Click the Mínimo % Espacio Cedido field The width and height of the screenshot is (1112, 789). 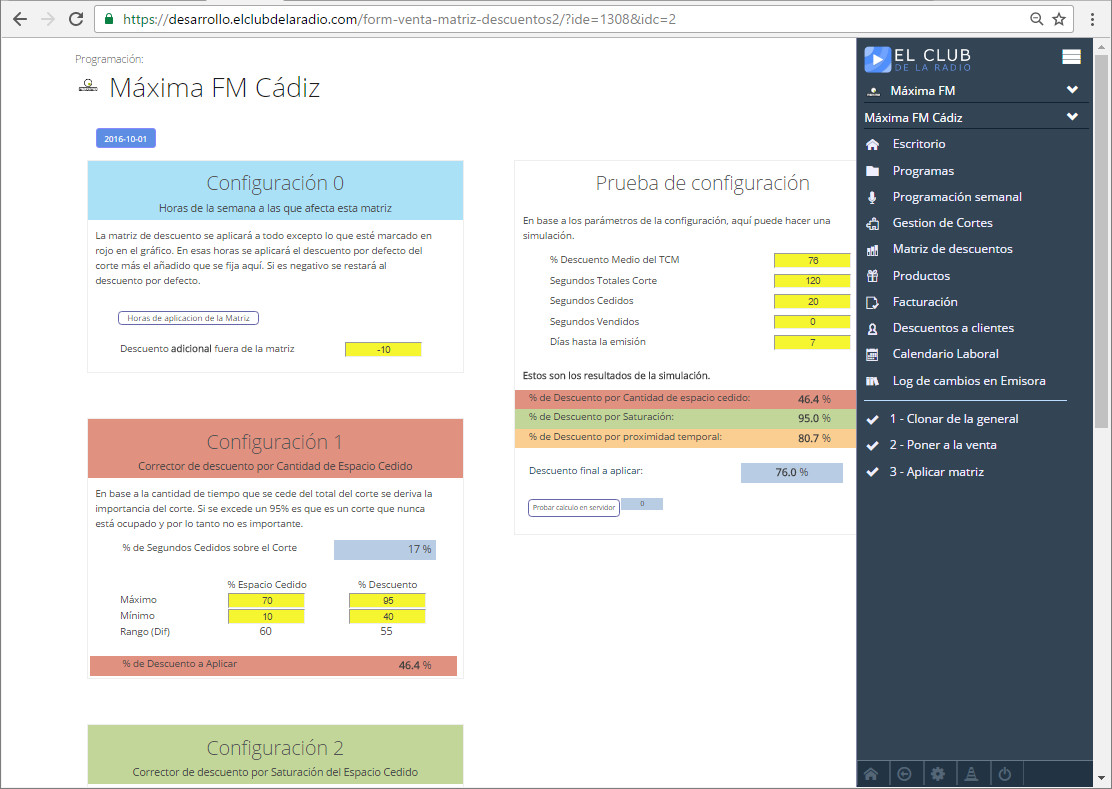point(266,617)
